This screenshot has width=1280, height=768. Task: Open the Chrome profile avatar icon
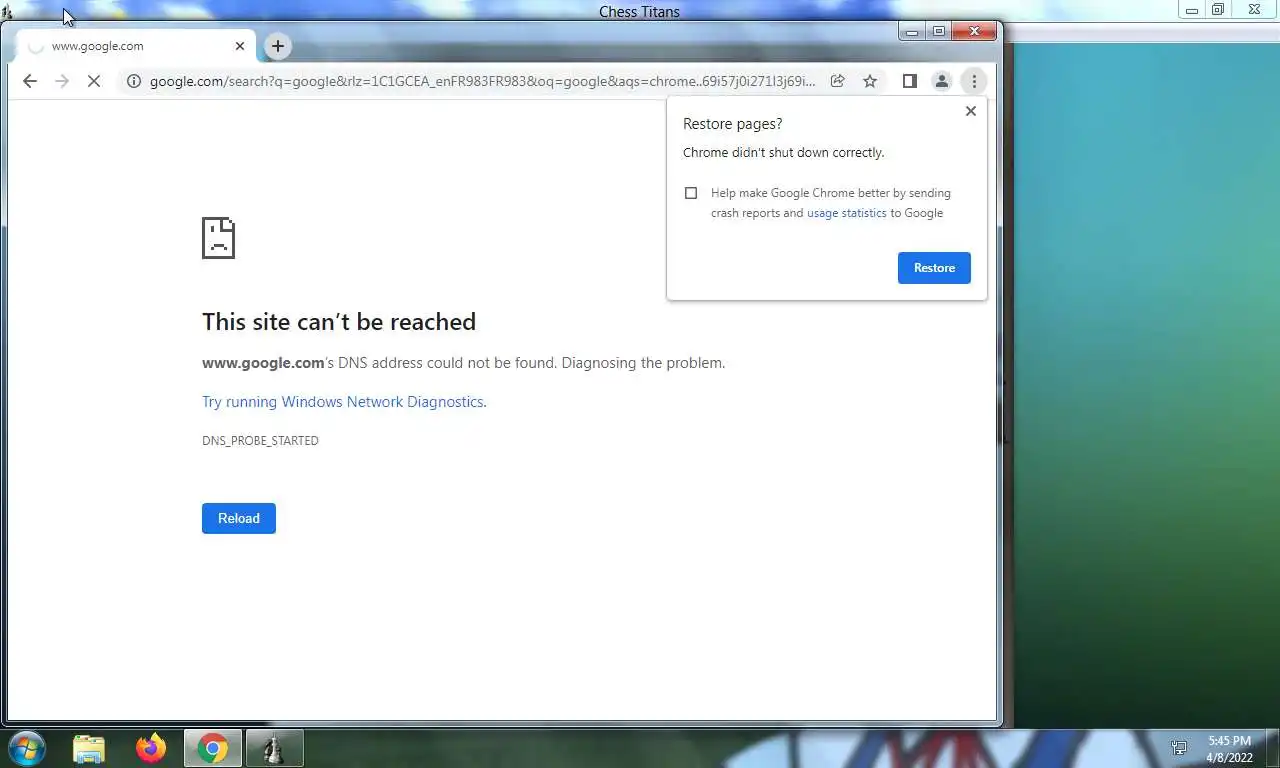[941, 81]
